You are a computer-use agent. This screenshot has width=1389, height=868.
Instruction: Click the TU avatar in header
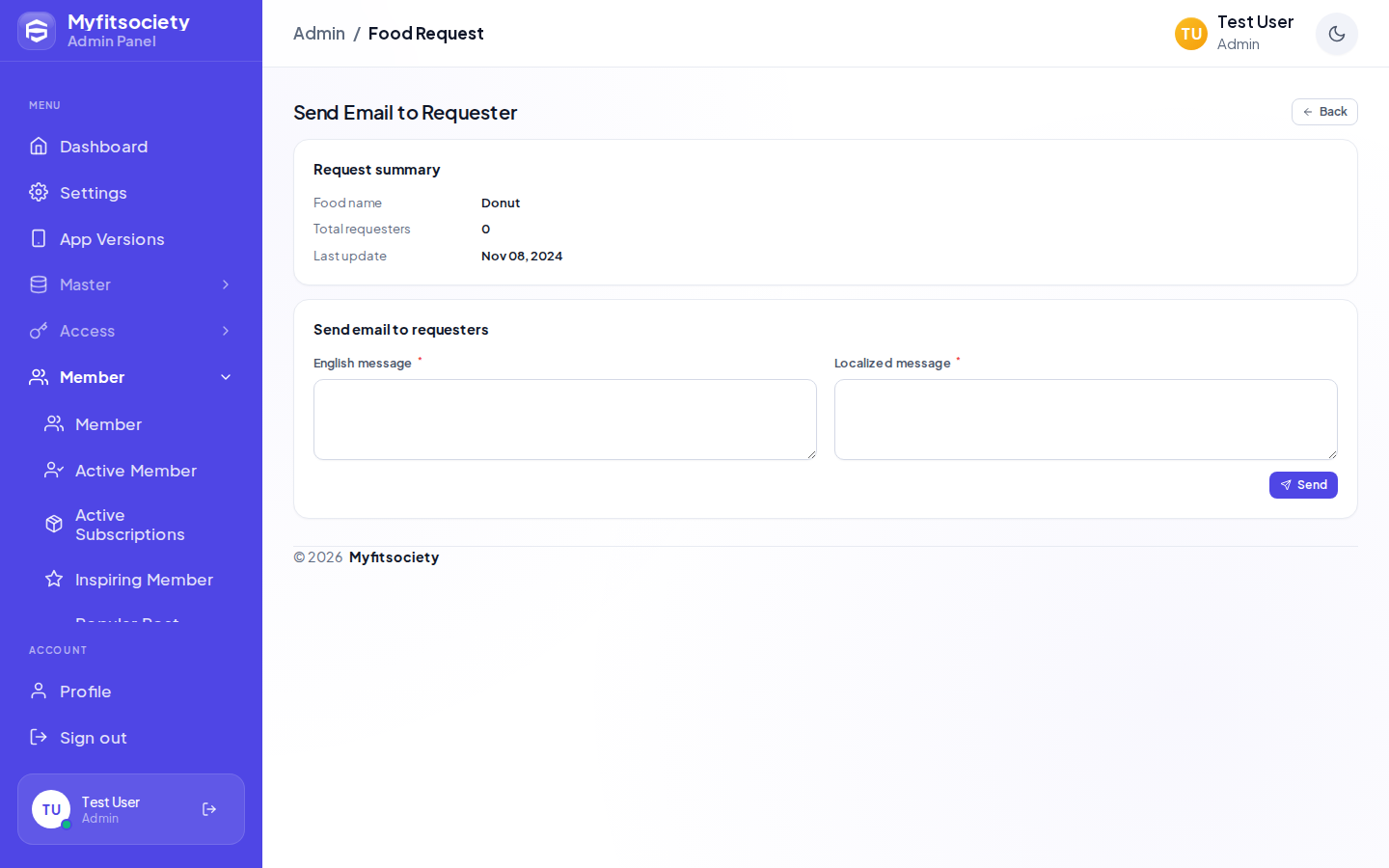coord(1191,34)
